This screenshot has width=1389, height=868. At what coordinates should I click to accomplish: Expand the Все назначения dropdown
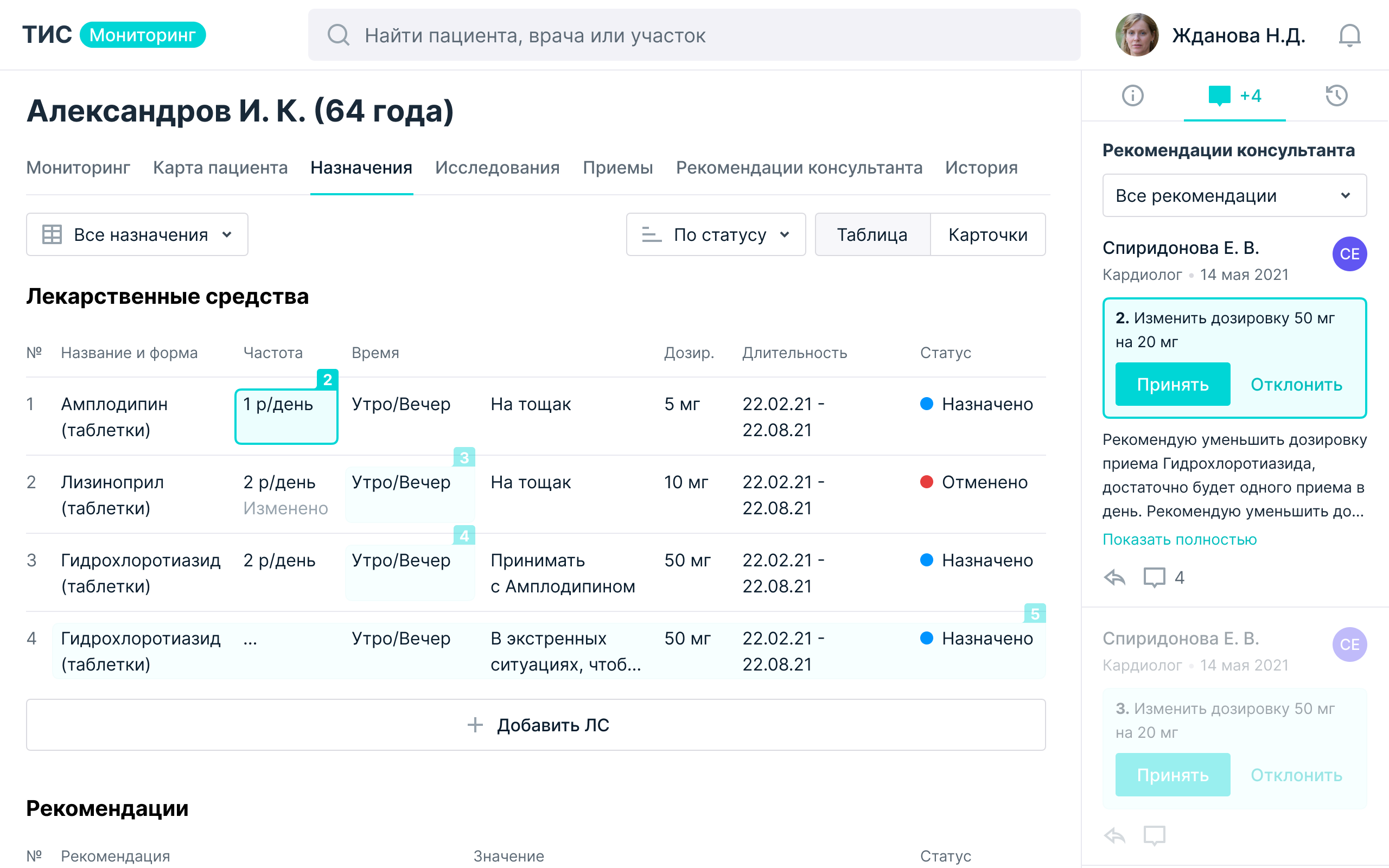(137, 235)
